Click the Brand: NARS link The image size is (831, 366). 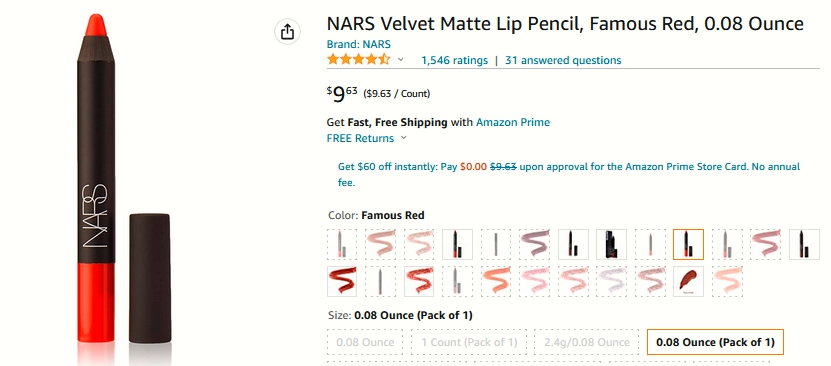tap(358, 44)
